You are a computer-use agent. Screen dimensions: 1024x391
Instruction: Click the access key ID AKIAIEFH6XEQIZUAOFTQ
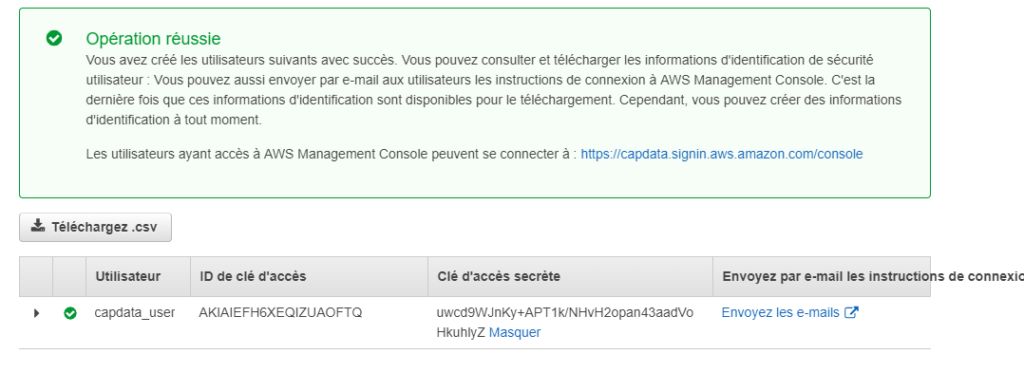point(280,313)
